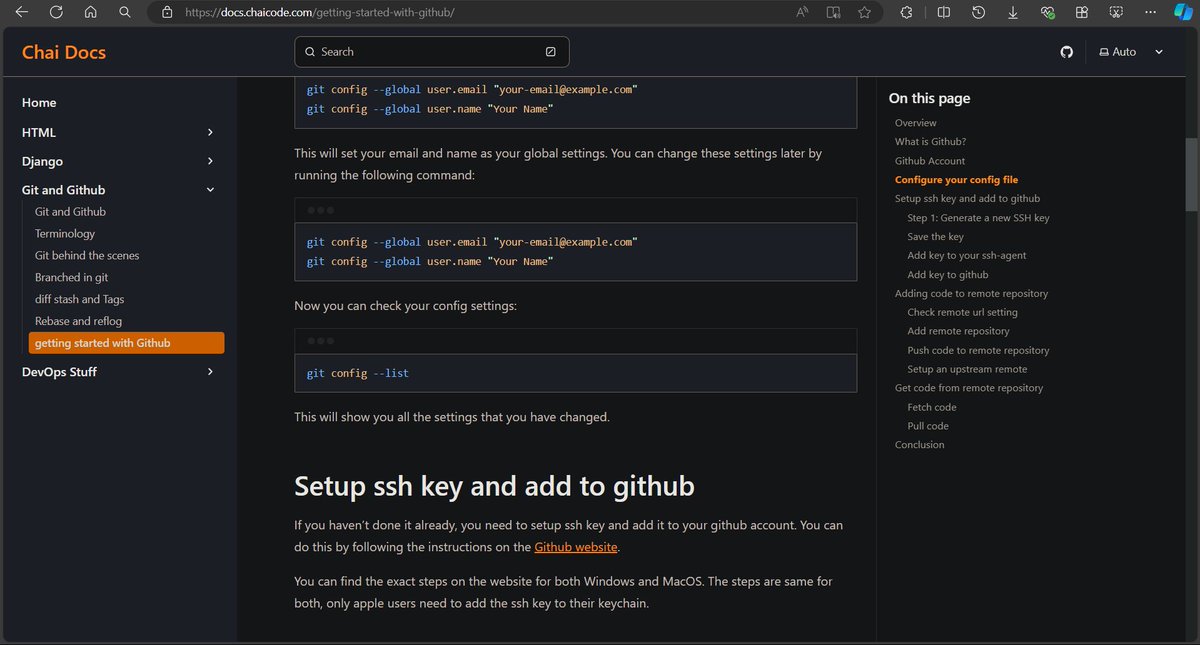Image resolution: width=1200 pixels, height=645 pixels.
Task: Open Home in the sidebar
Action: point(39,103)
